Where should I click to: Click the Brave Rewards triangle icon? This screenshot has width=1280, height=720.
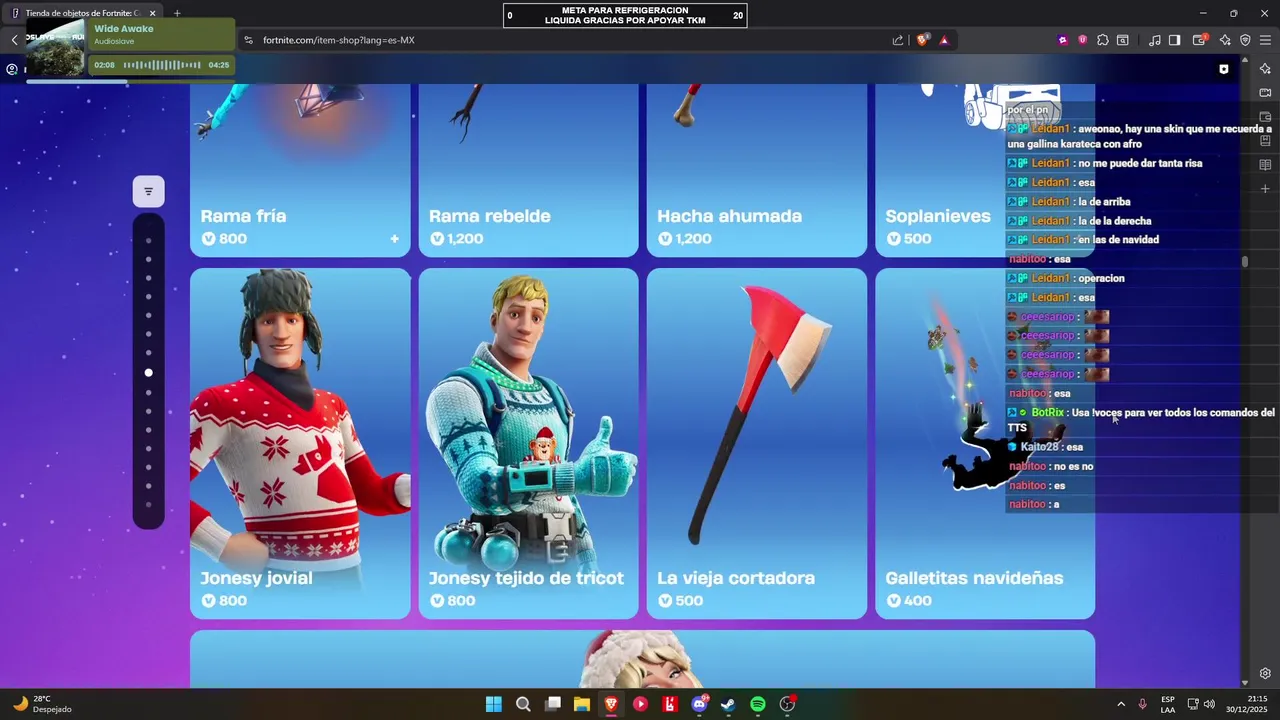point(944,40)
